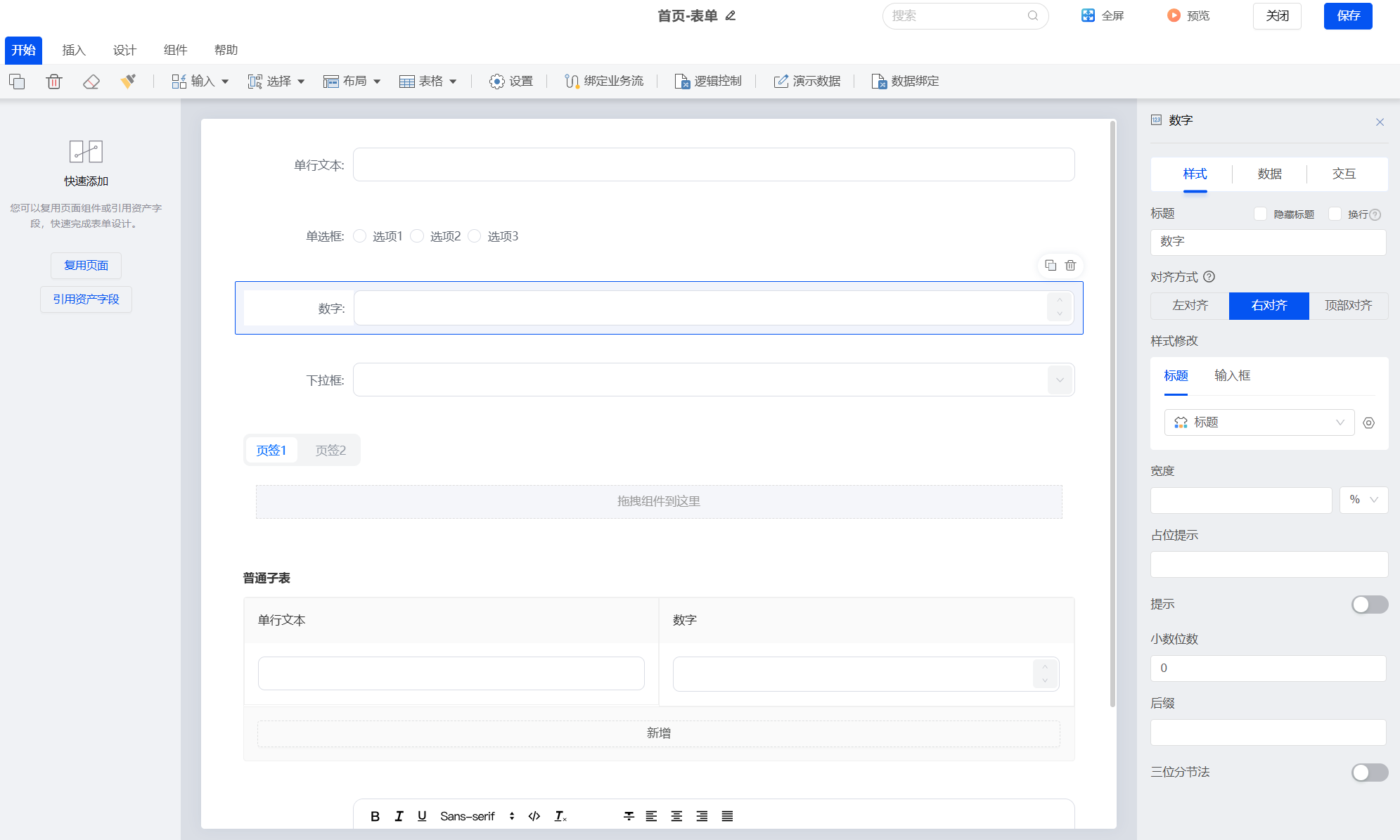Select radio option 选项1

[359, 236]
